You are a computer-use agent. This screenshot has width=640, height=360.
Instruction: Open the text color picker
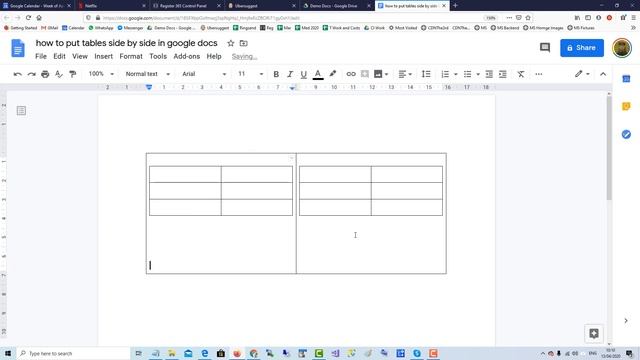318,74
